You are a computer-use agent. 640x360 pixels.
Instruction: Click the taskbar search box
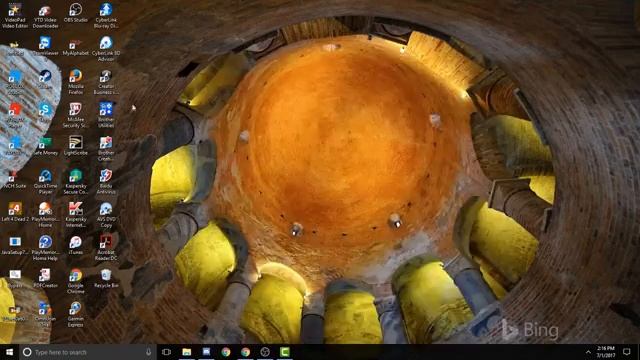click(x=87, y=352)
